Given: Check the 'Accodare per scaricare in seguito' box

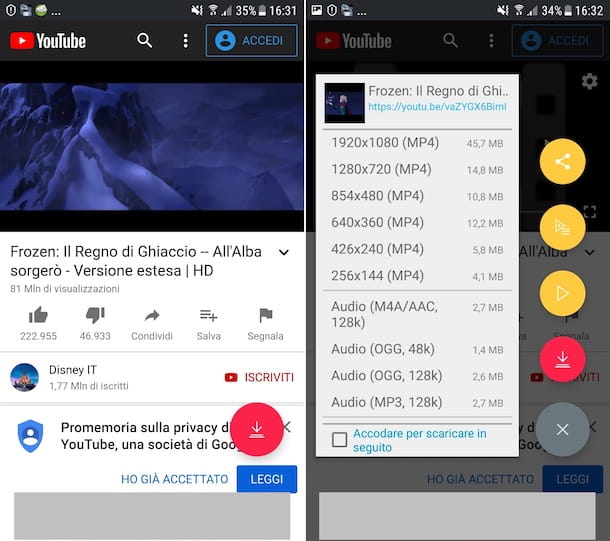Looking at the screenshot, I should point(340,439).
